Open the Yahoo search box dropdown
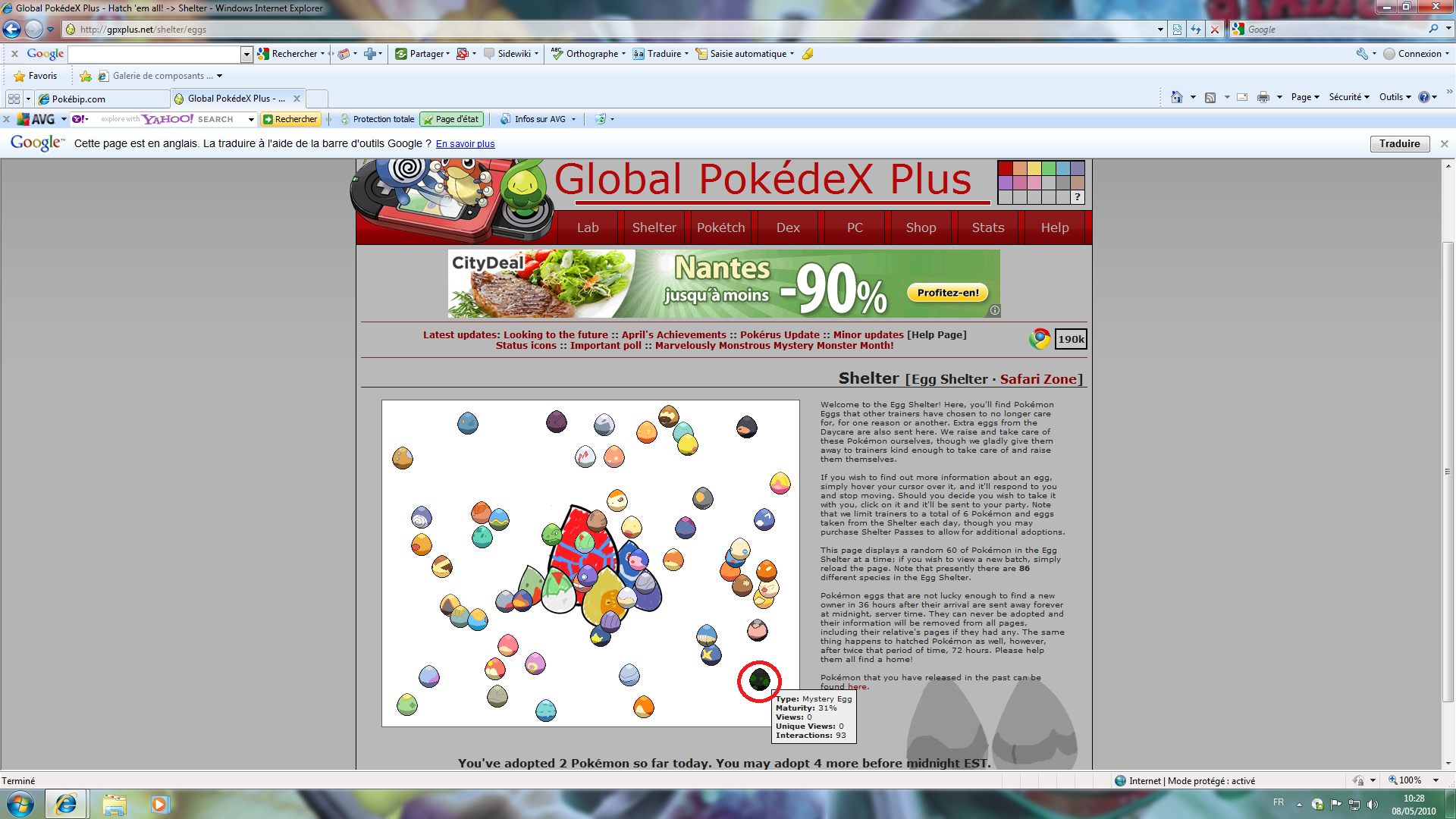1456x819 pixels. [251, 119]
